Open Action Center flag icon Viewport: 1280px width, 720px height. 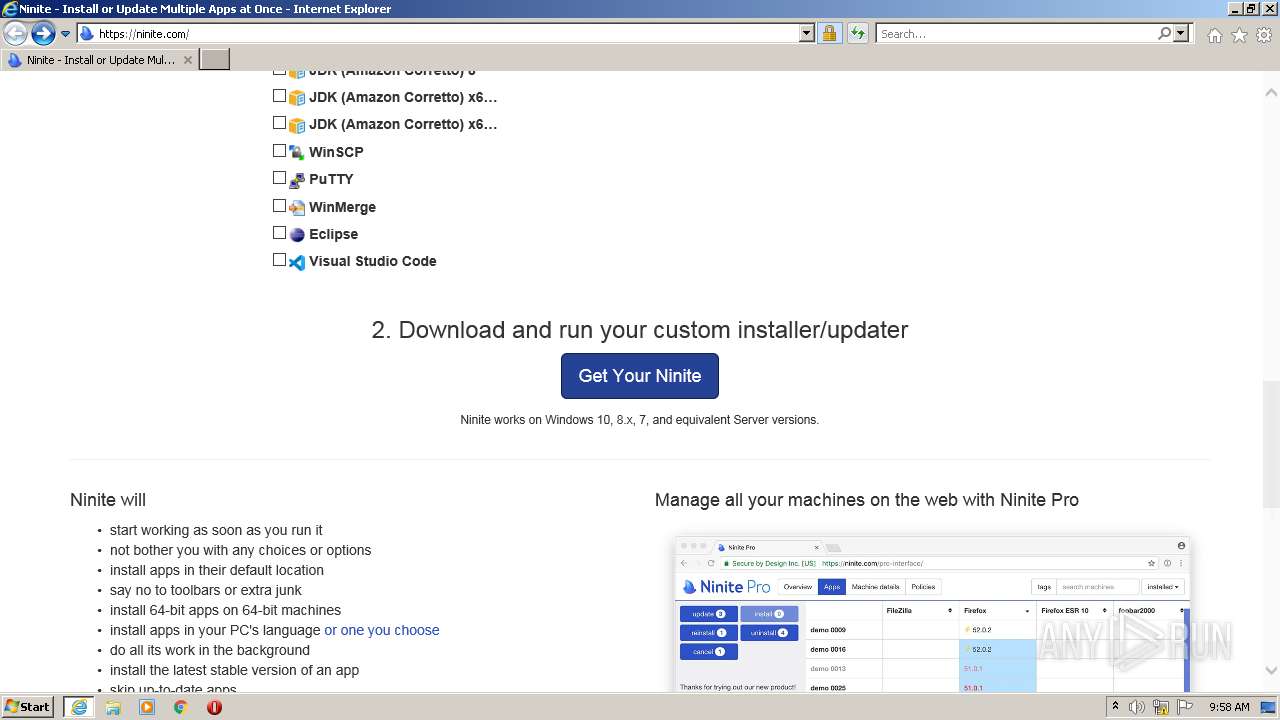pos(1185,707)
